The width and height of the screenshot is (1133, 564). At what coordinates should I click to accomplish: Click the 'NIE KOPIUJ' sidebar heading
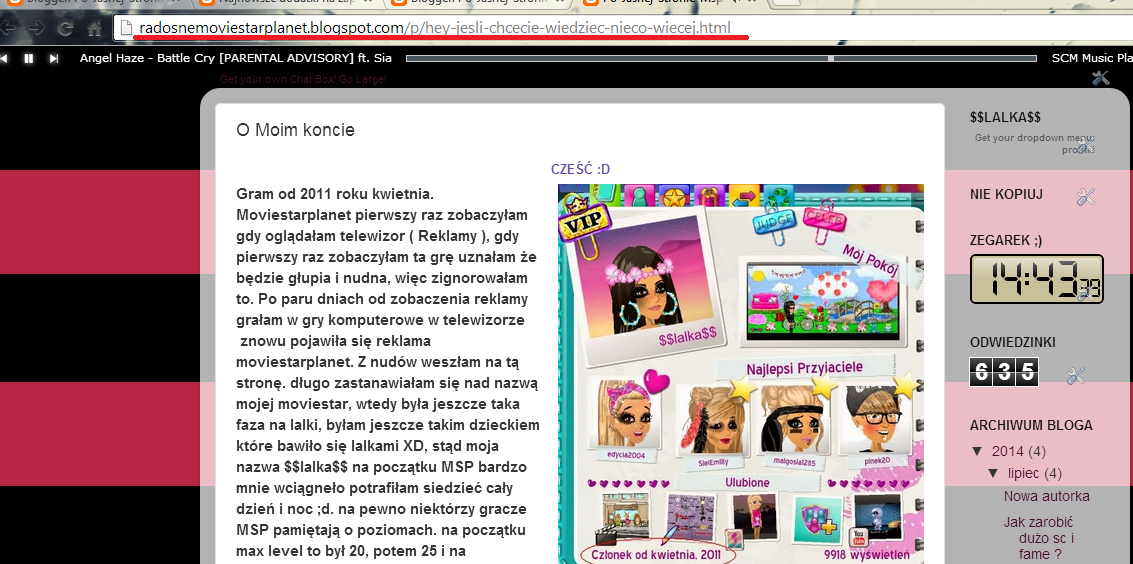(1007, 194)
